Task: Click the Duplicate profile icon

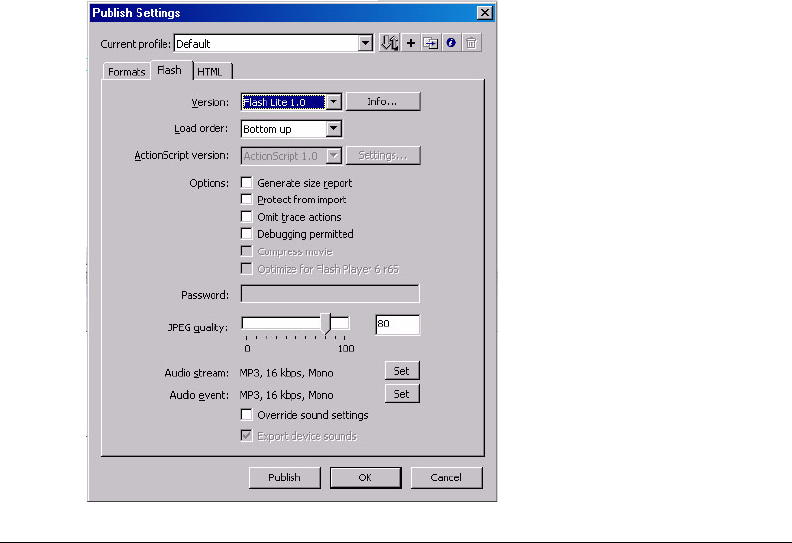Action: (431, 43)
